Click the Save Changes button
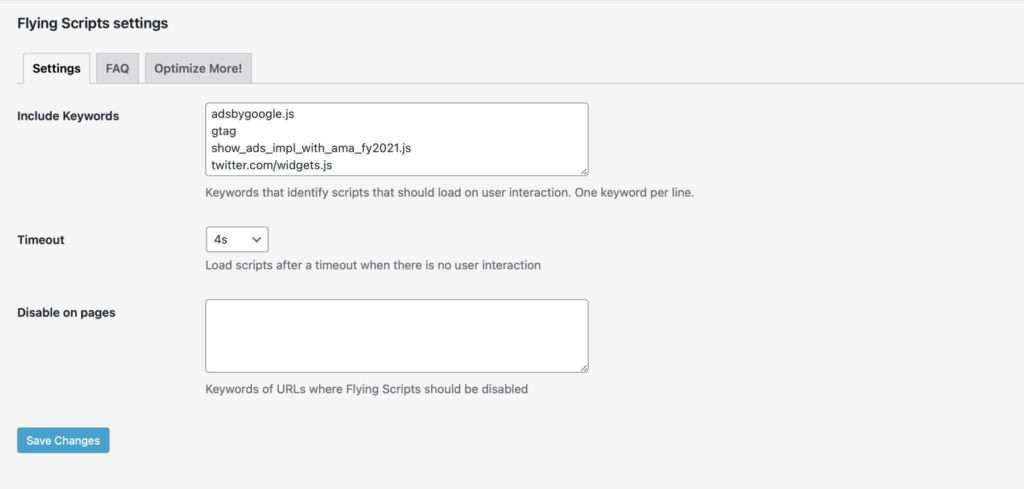Image resolution: width=1024 pixels, height=489 pixels. [63, 440]
